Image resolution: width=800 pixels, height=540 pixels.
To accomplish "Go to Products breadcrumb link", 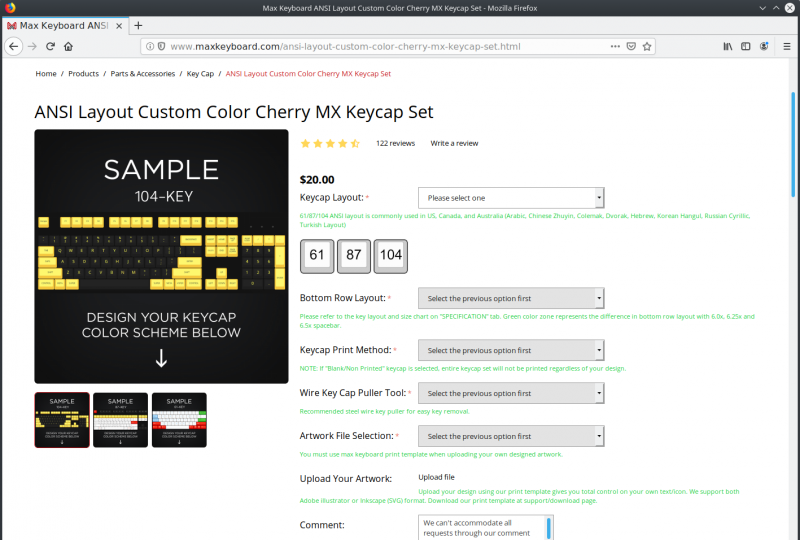I will (x=84, y=73).
